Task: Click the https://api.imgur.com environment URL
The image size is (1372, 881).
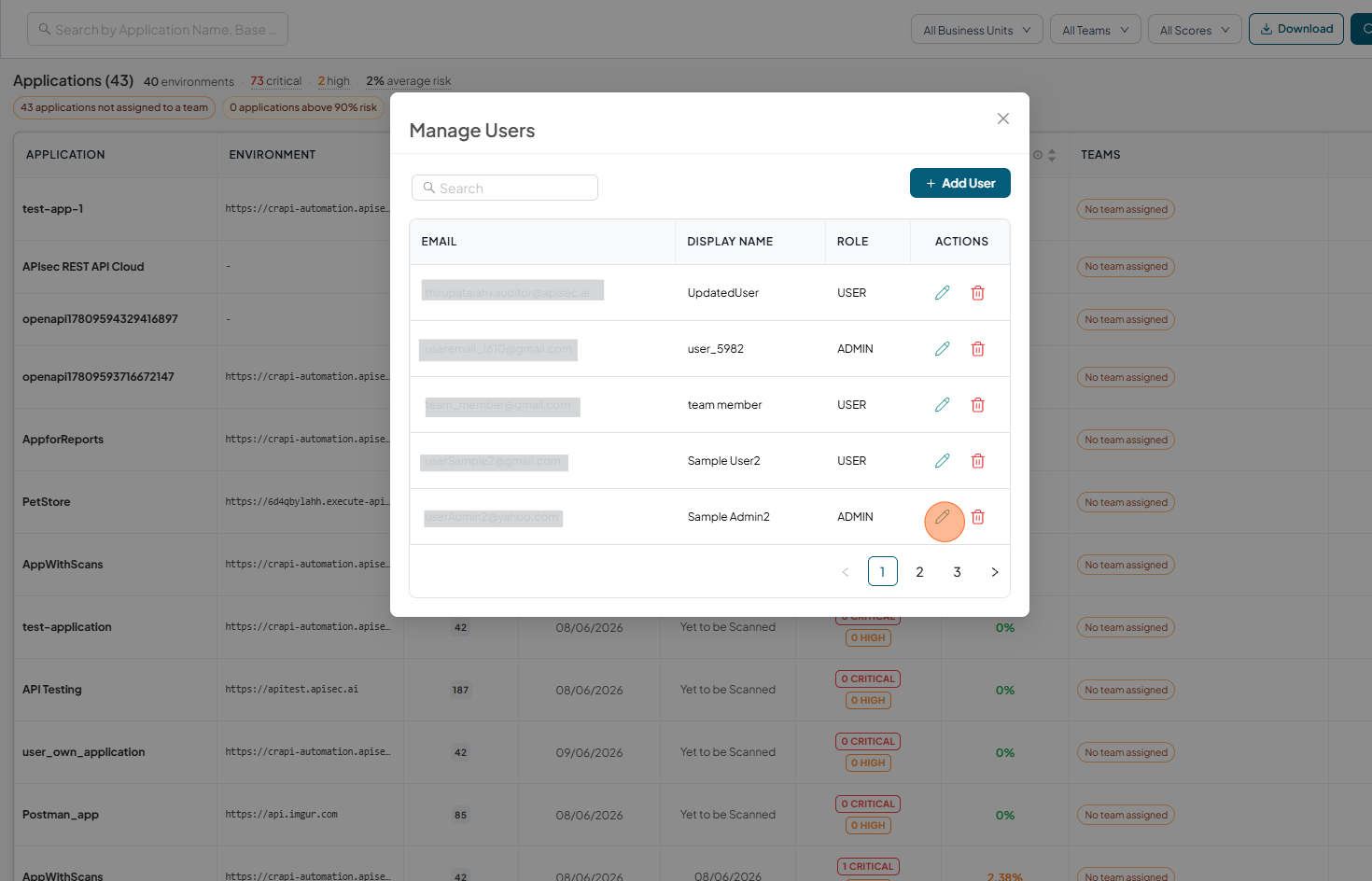Action: 281,815
